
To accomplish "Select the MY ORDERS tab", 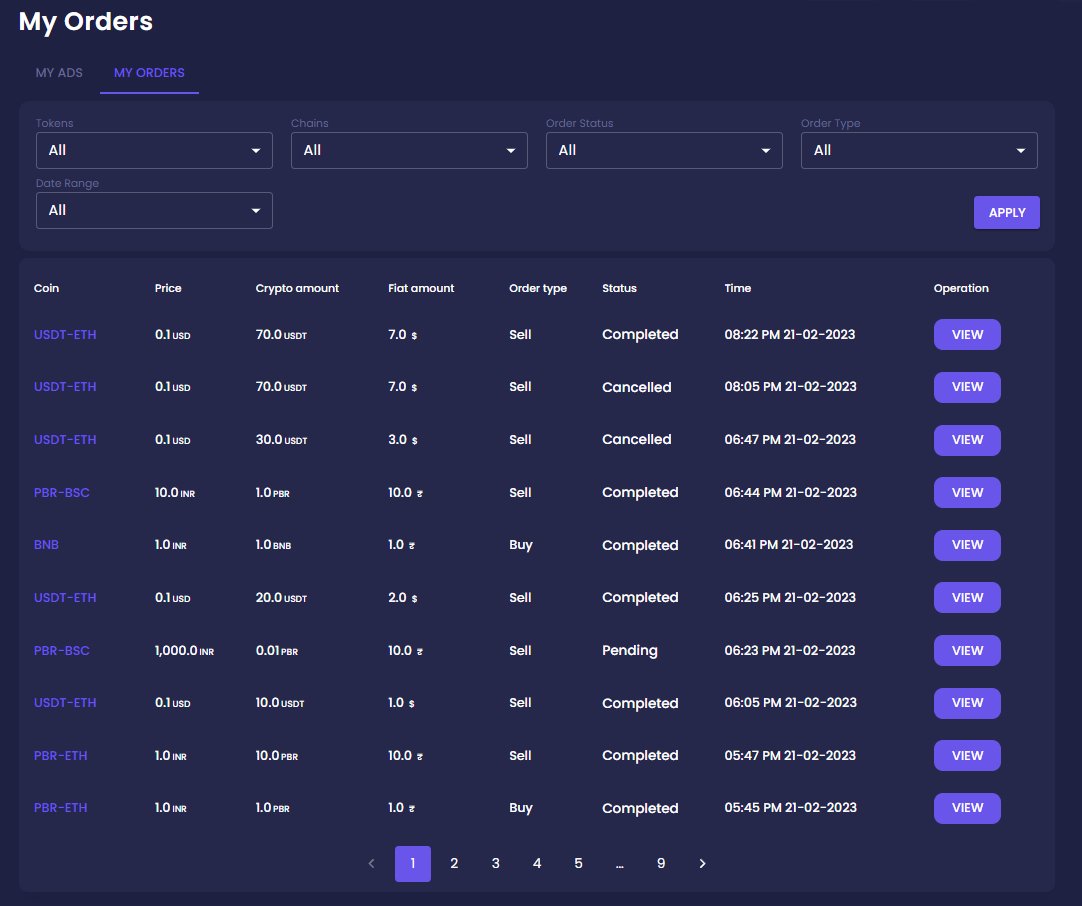I will 149,72.
